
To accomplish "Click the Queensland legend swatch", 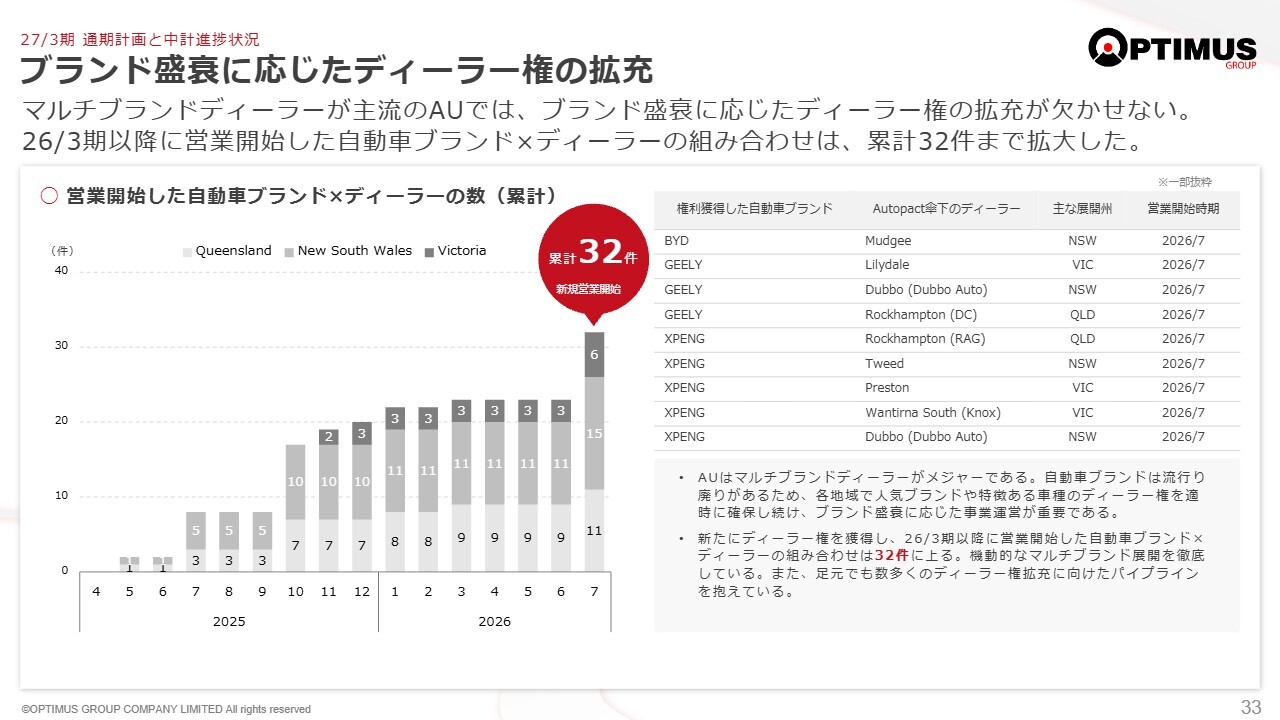I will pos(187,252).
